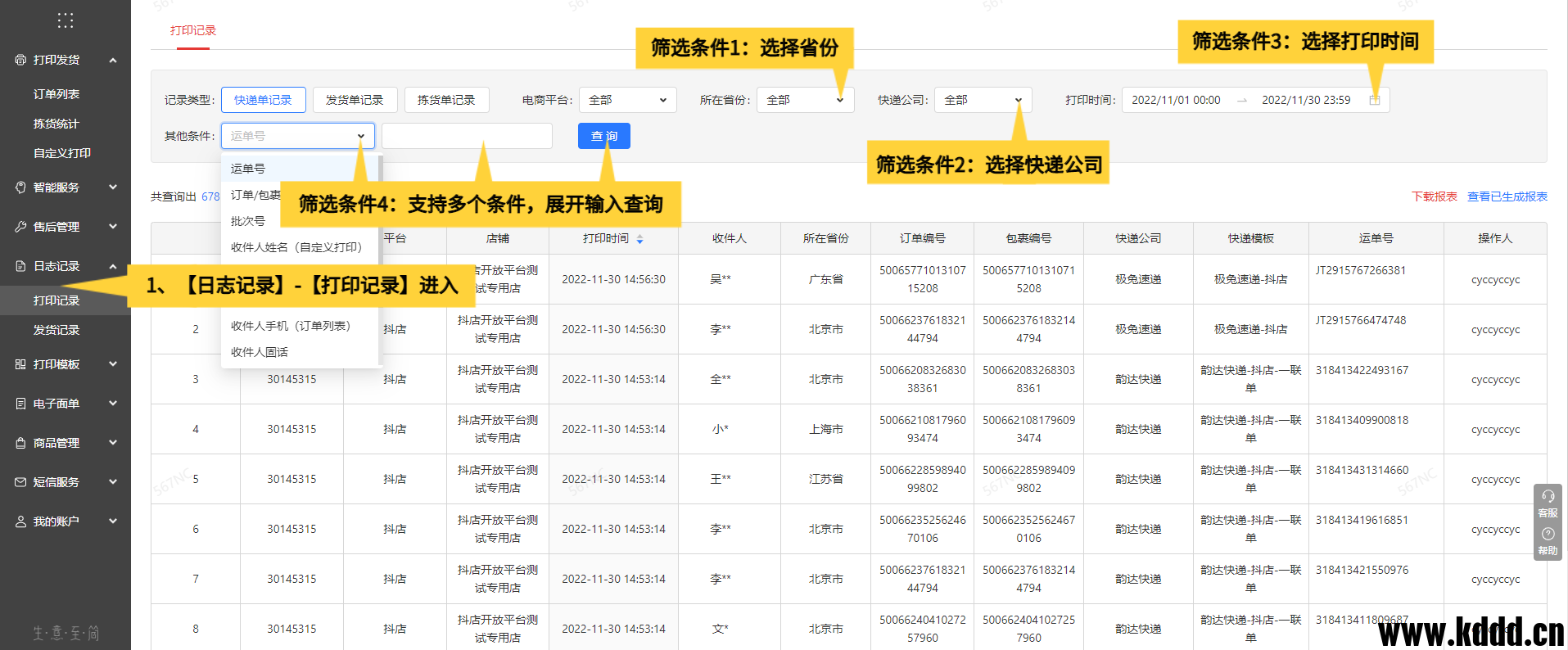Click the start time 2022/11/01 00:00 field
Viewport: 1568px width, 650px height.
[1177, 100]
